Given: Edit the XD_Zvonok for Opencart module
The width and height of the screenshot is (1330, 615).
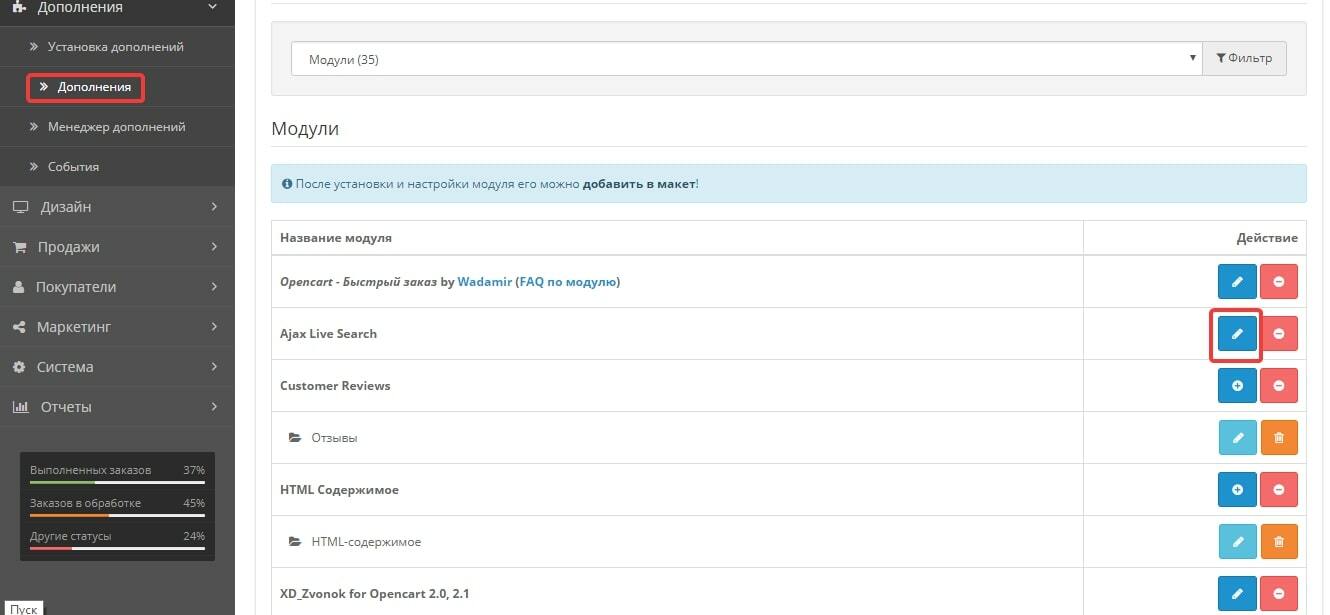Looking at the screenshot, I should [x=1237, y=594].
